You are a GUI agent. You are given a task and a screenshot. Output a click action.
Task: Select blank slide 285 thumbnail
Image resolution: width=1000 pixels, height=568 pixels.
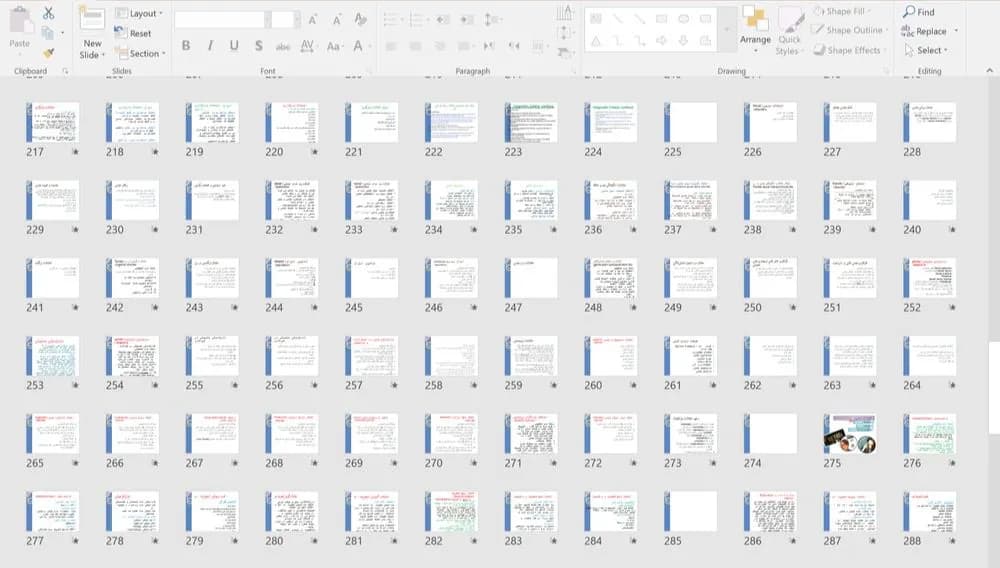(x=690, y=511)
